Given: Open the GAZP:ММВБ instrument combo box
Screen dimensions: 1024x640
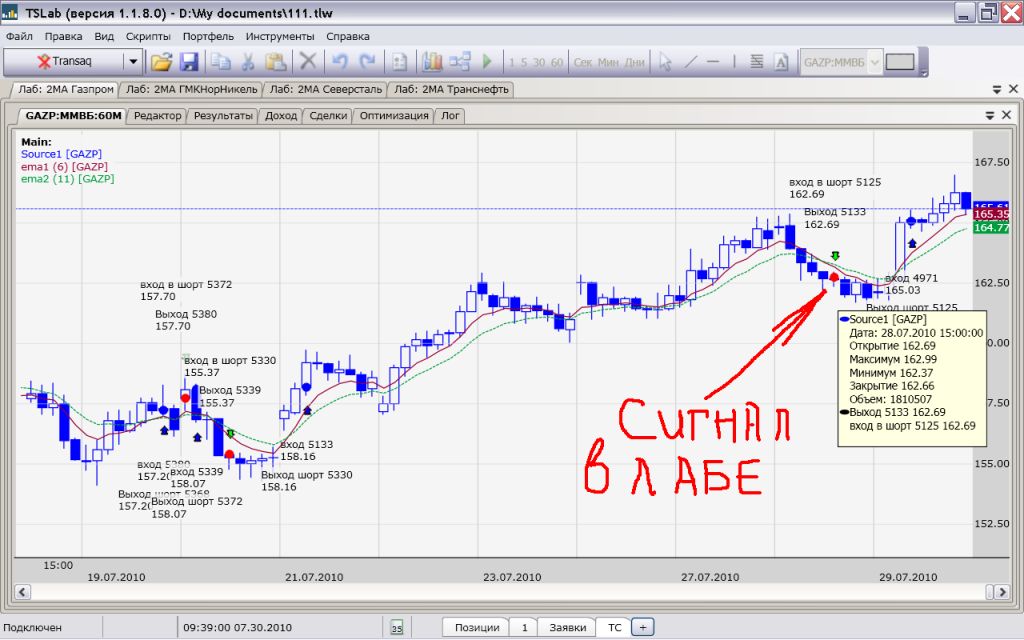Looking at the screenshot, I should (x=841, y=63).
